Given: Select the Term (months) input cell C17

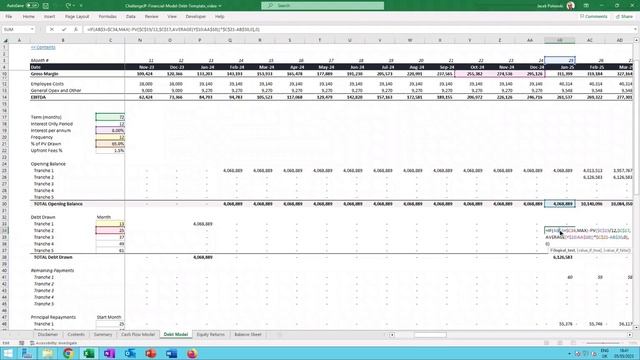Looking at the screenshot, I should (x=110, y=117).
